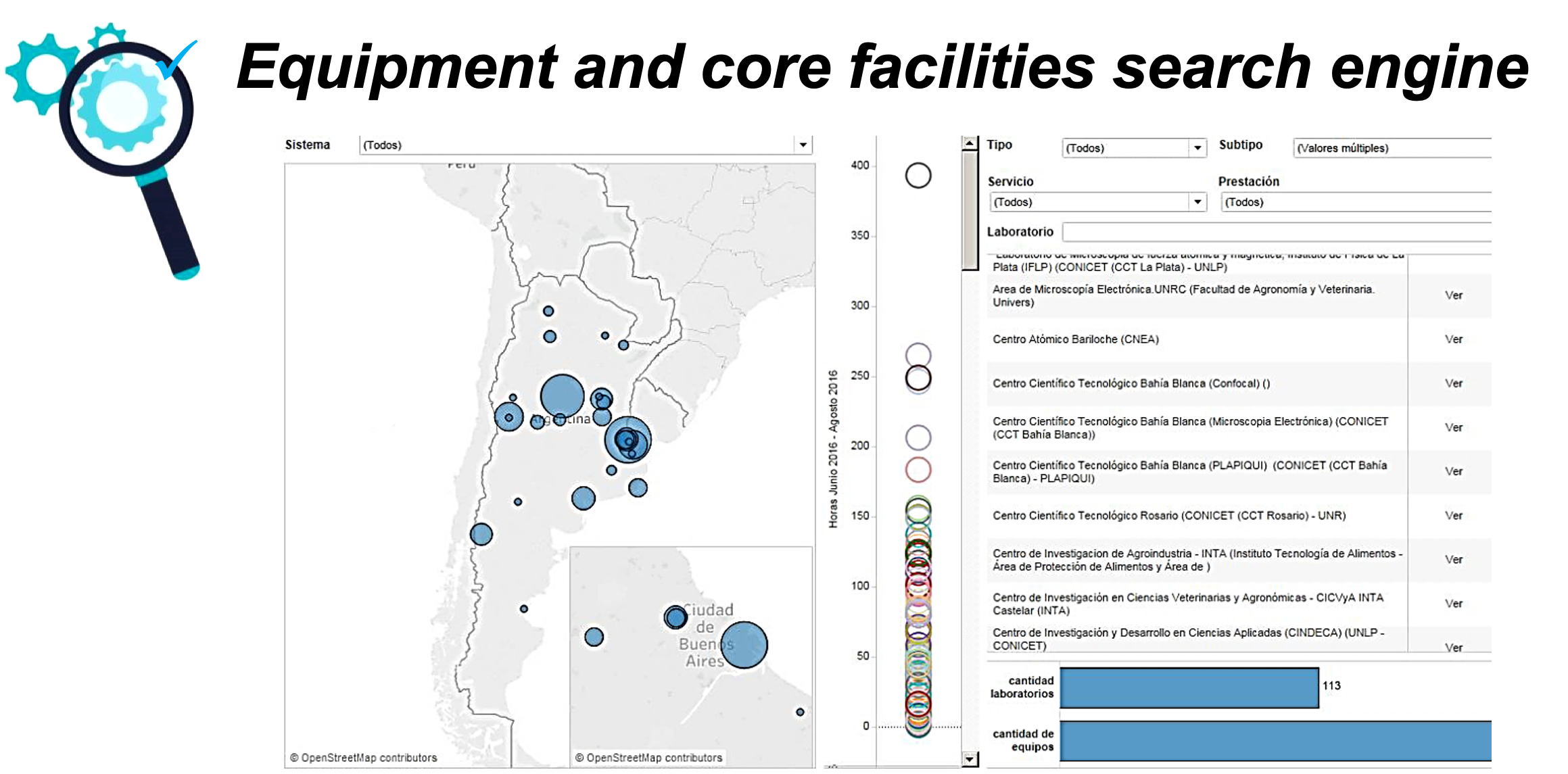
Task: Open the Sistema dropdown arrow
Action: tap(803, 145)
